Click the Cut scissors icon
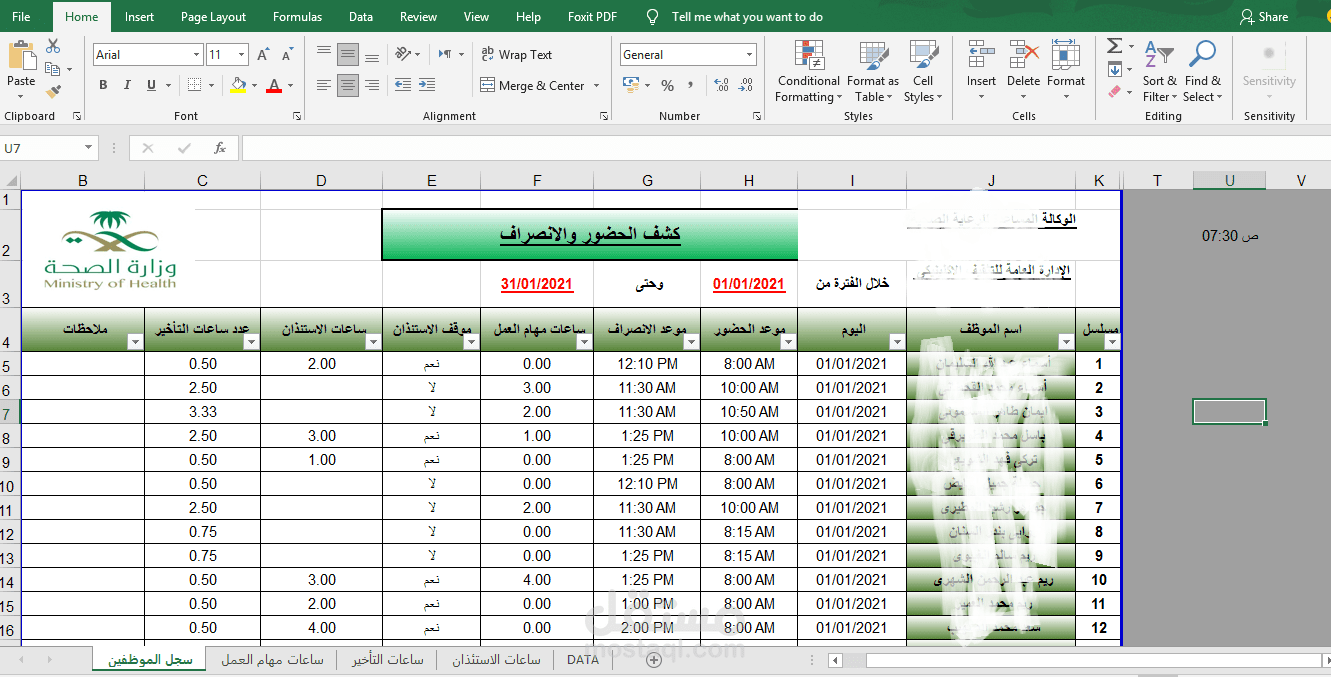Viewport: 1331px width, 677px height. click(x=53, y=46)
